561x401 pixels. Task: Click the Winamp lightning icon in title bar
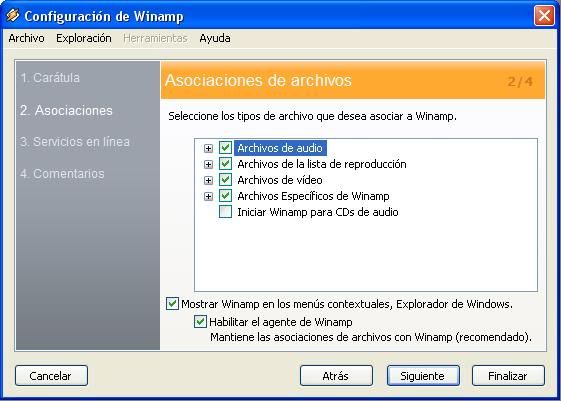13,15
